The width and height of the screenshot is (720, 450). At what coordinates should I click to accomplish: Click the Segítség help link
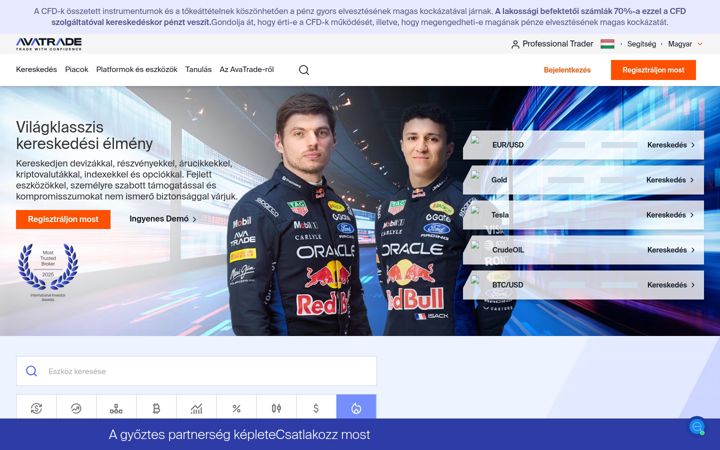[641, 44]
